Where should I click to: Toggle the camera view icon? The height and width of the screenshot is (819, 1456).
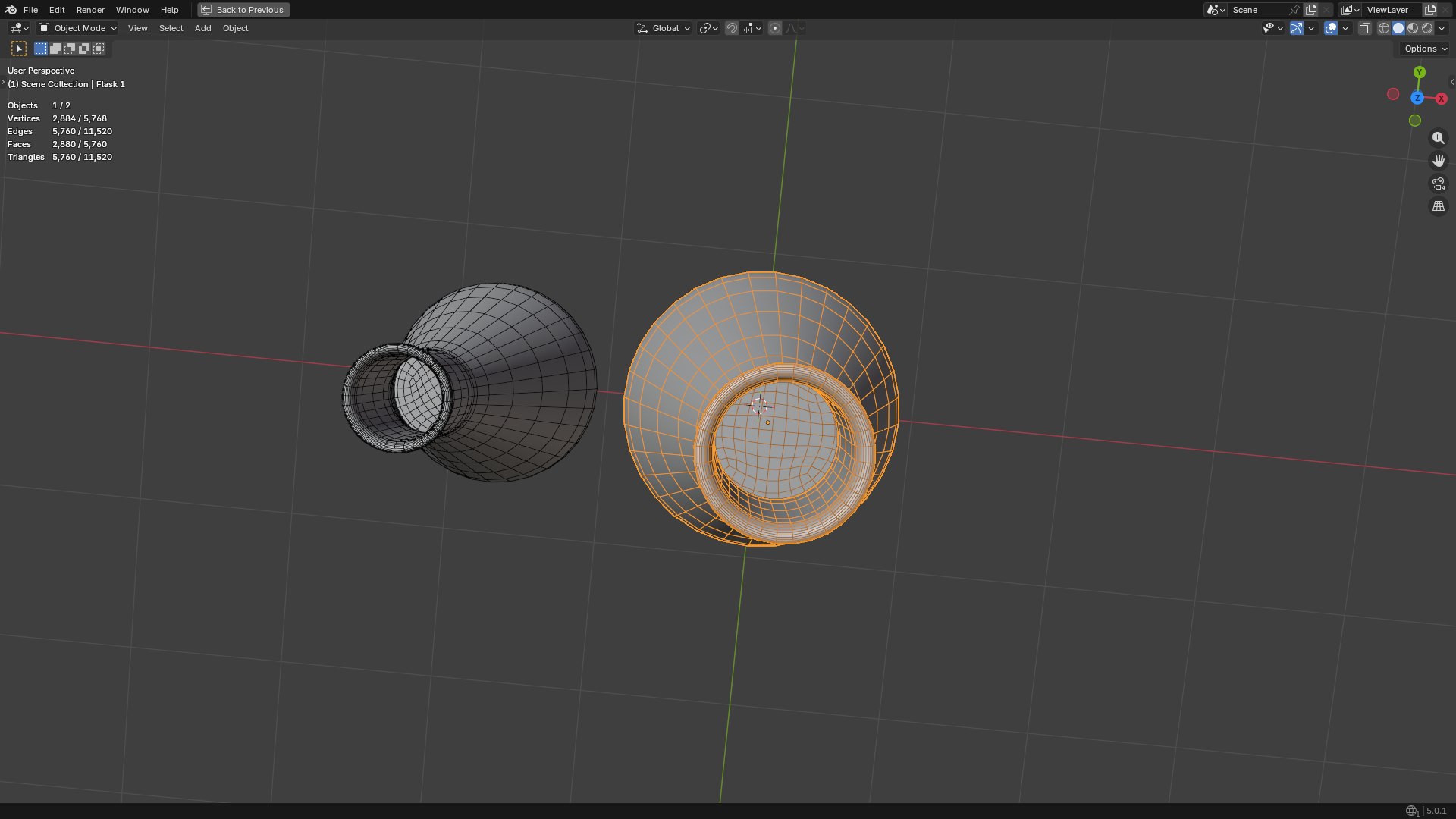[x=1439, y=184]
